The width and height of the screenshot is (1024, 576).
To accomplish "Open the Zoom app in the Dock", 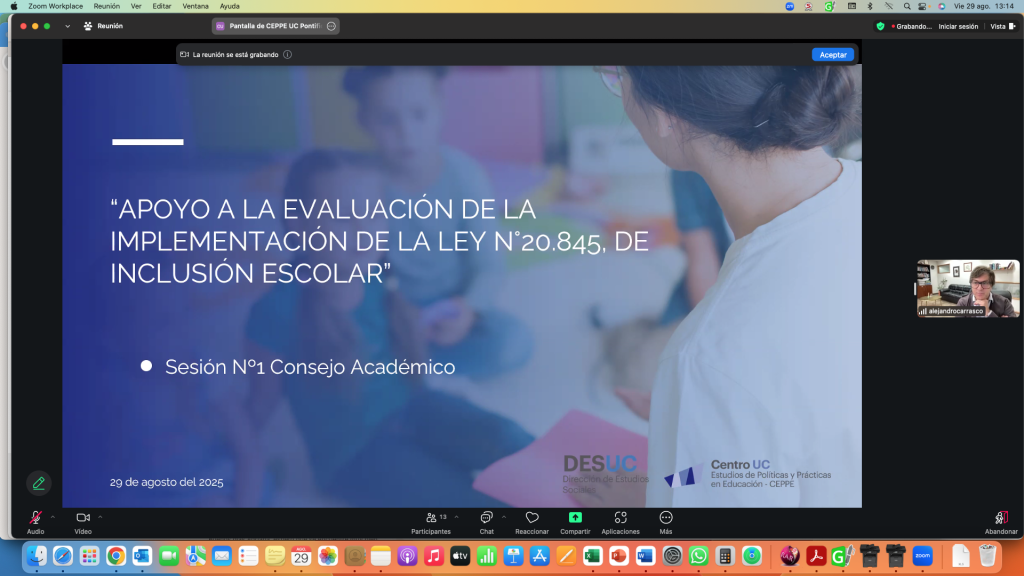I will [x=922, y=556].
